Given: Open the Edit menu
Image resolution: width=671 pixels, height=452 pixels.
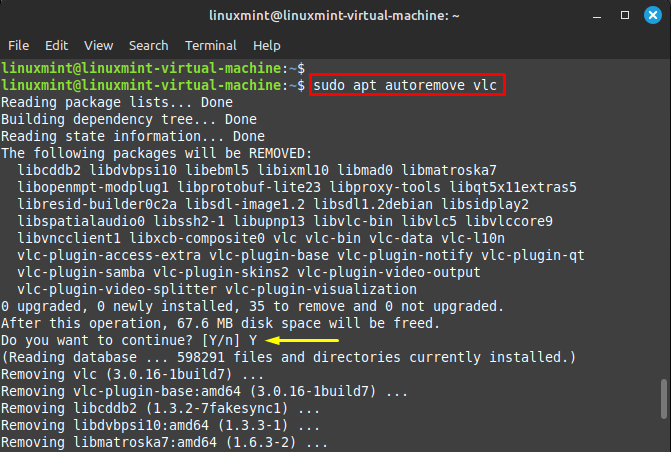Looking at the screenshot, I should (x=56, y=46).
